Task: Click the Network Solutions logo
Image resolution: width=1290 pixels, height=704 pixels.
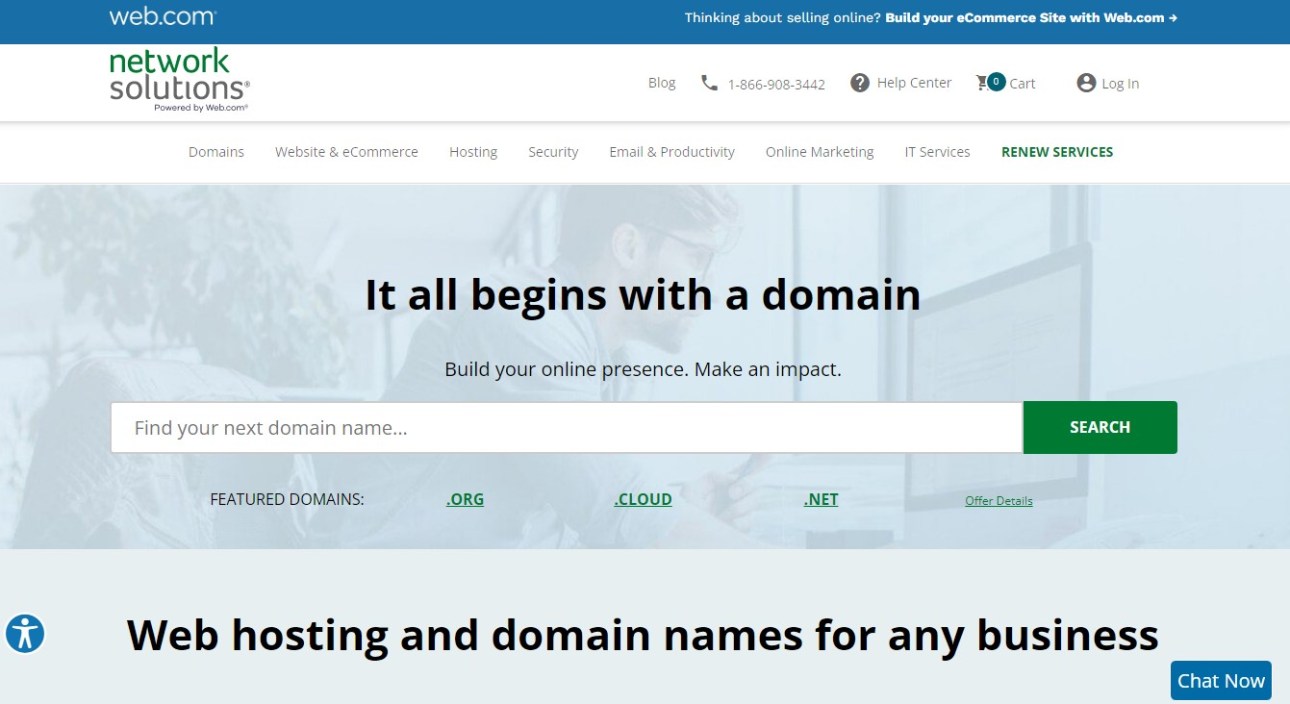Action: click(x=179, y=81)
